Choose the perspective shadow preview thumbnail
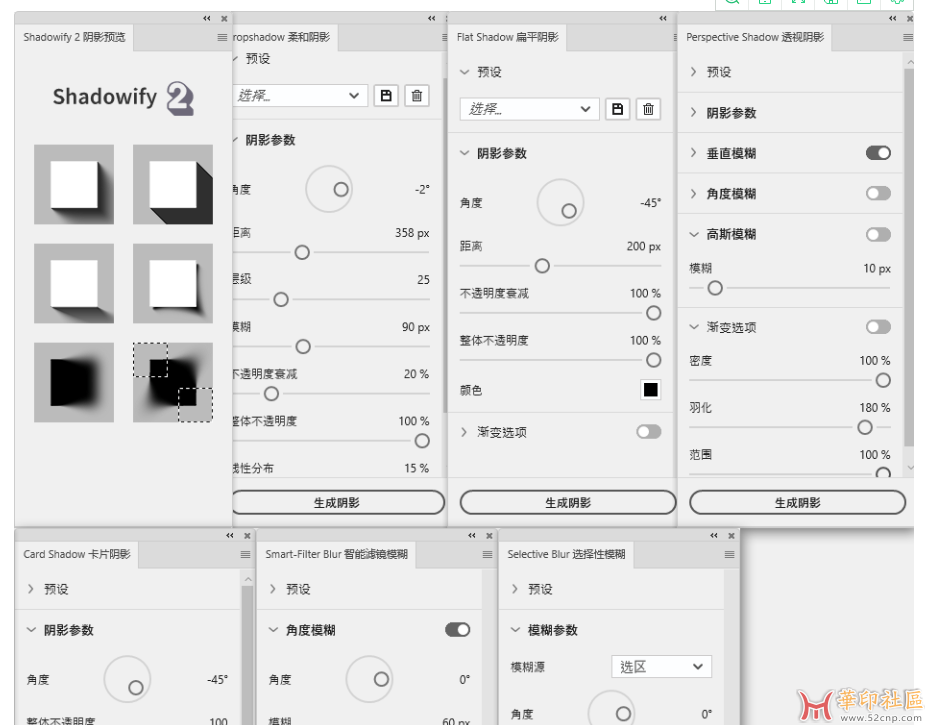Viewport: 926px width, 725px height. point(74,283)
